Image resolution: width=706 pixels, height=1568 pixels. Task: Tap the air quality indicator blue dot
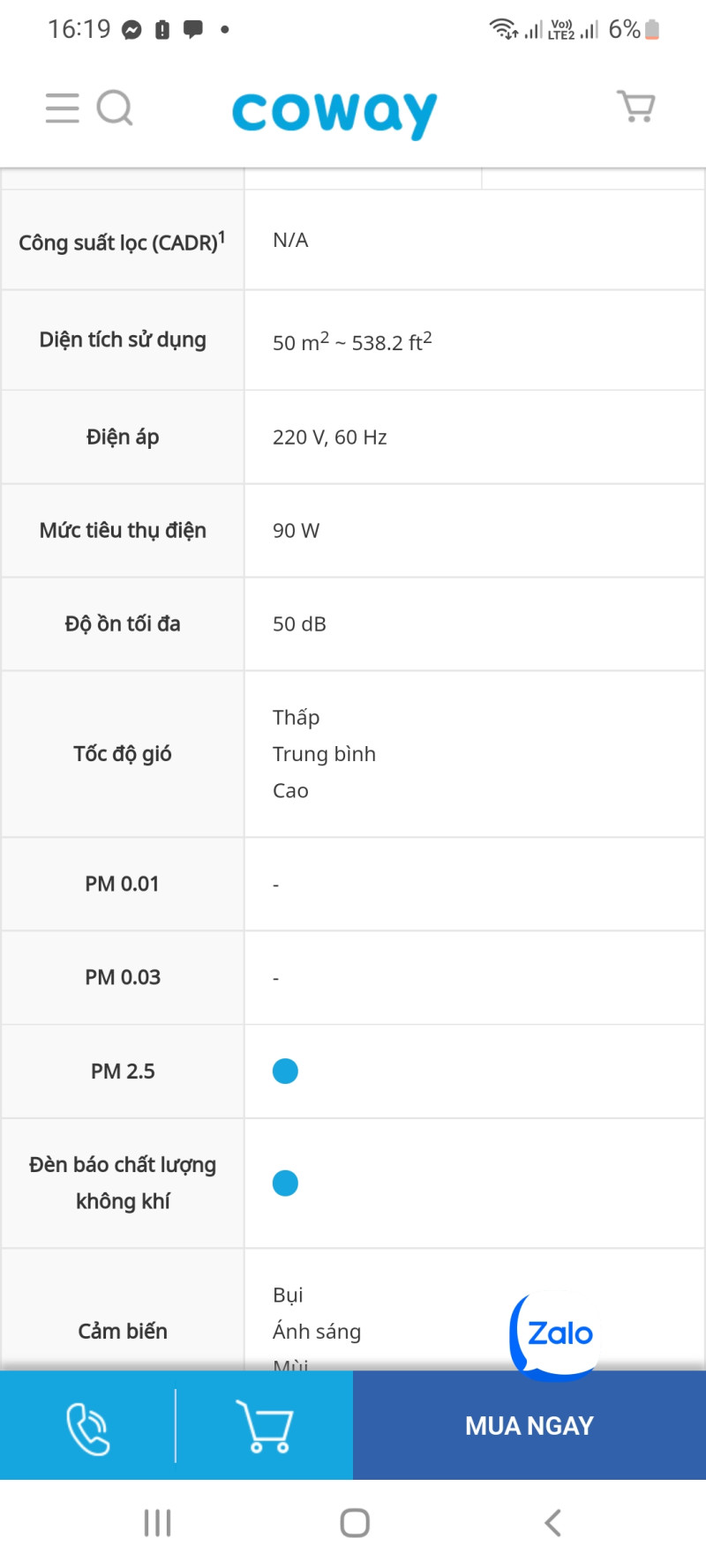click(x=285, y=1183)
